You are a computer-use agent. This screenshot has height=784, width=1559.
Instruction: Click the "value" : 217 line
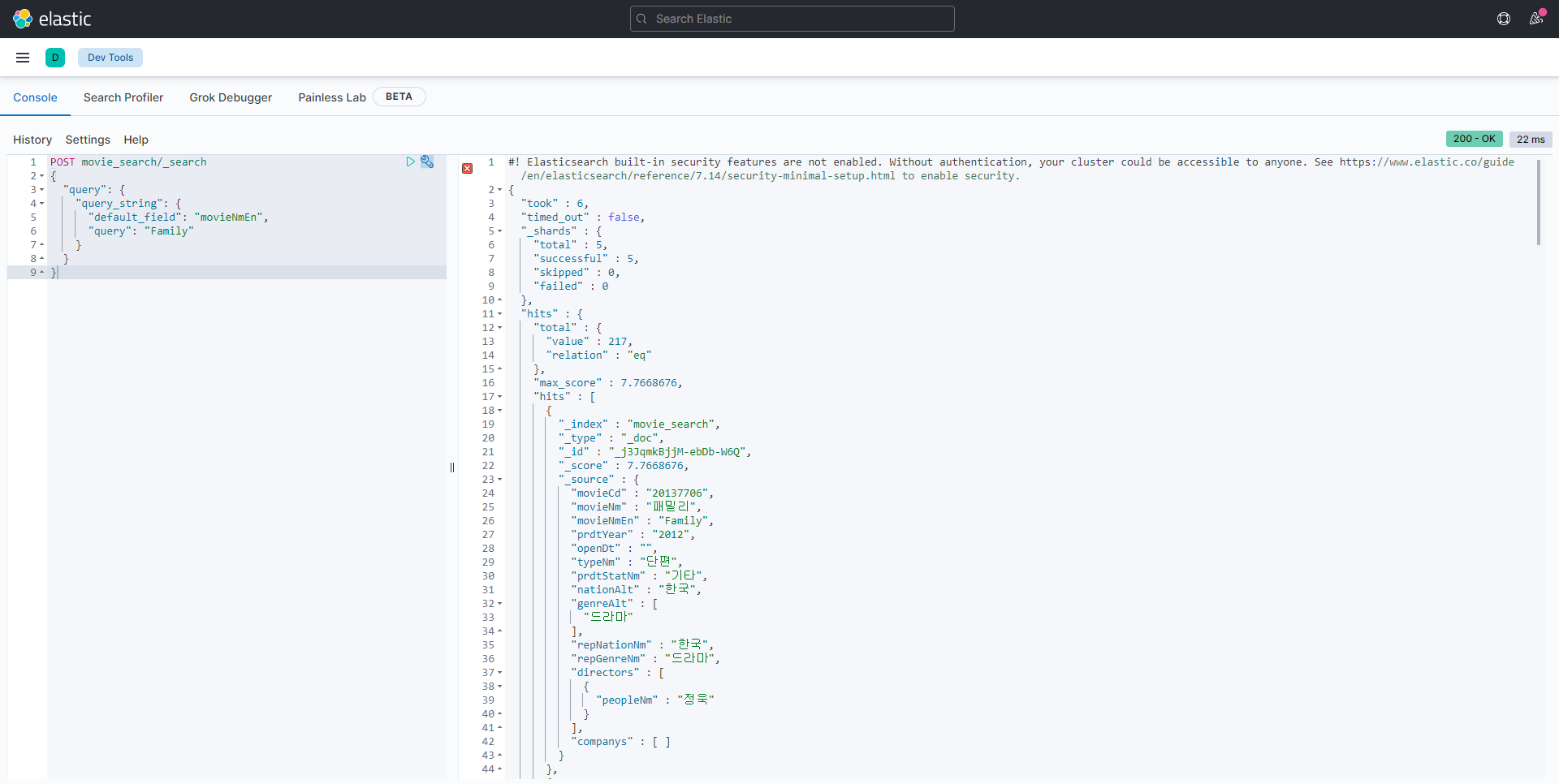(x=589, y=342)
